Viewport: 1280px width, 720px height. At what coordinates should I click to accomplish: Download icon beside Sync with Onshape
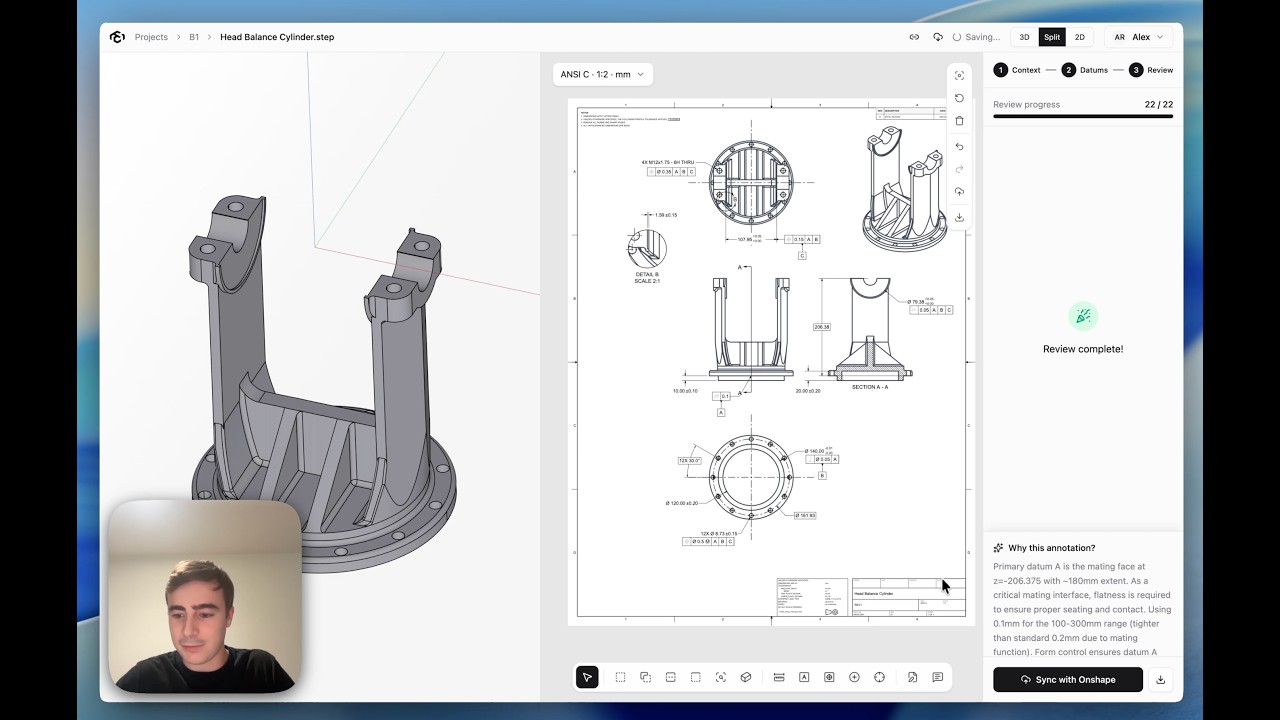[1160, 679]
